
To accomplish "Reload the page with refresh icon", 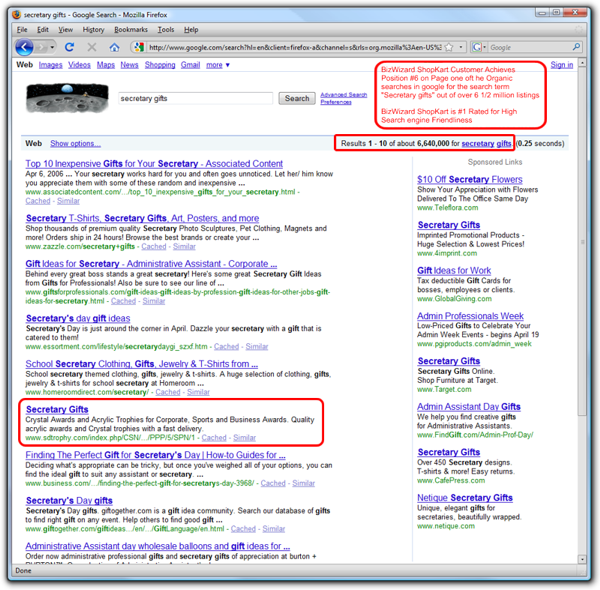I will 69,47.
